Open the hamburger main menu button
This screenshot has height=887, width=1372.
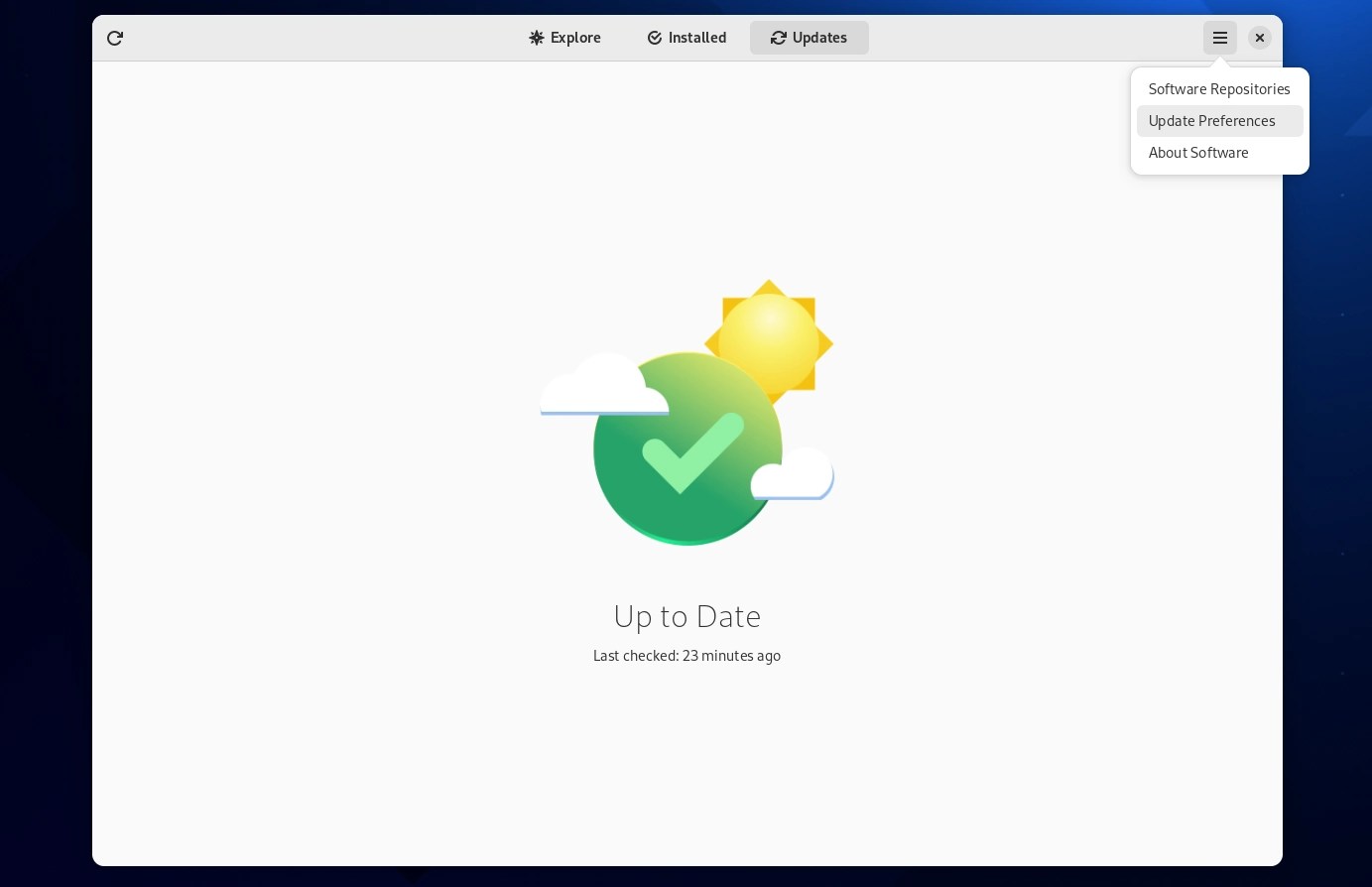(x=1220, y=38)
